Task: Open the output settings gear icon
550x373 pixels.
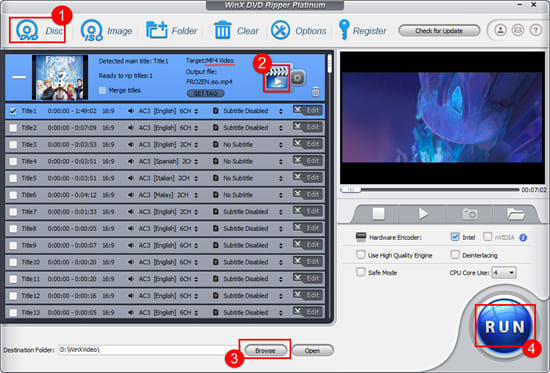Action: 297,78
